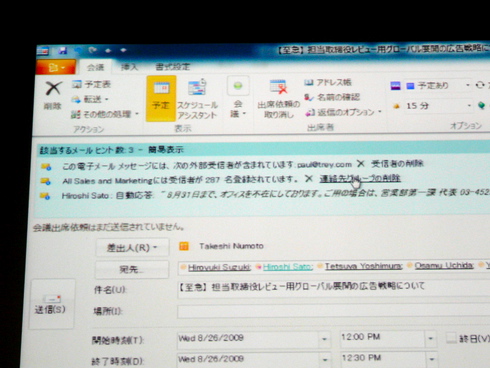
Task: Open start time 12:00 PM dropdown
Action: click(x=430, y=339)
